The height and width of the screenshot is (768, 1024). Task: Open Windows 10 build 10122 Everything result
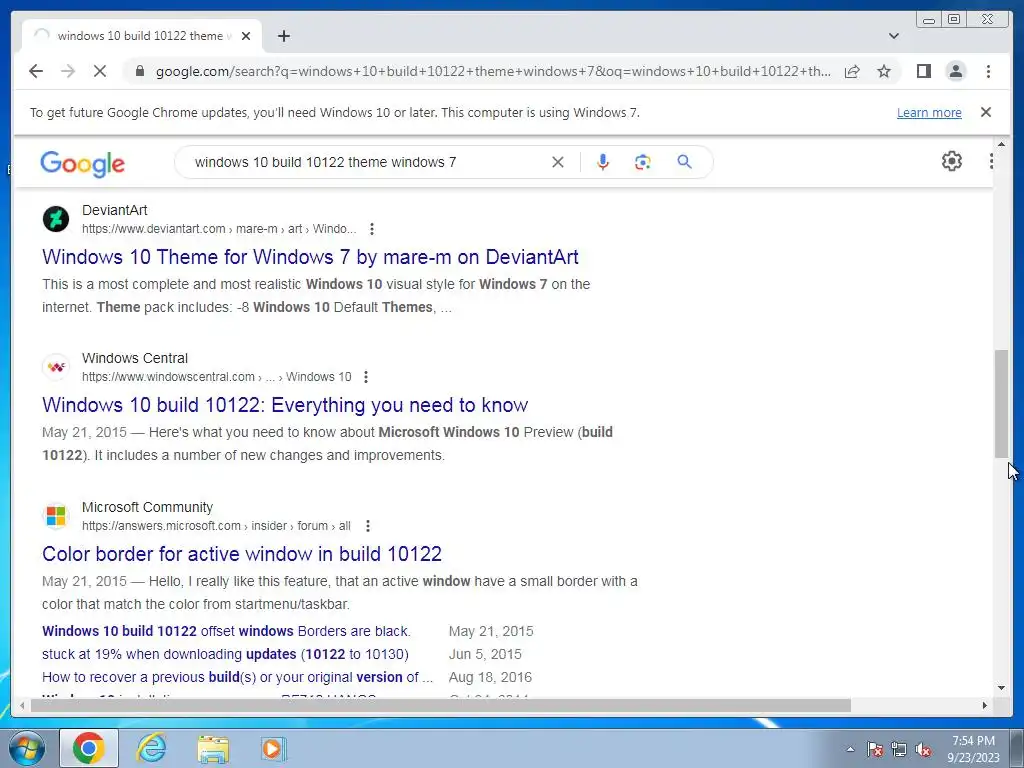click(x=285, y=405)
